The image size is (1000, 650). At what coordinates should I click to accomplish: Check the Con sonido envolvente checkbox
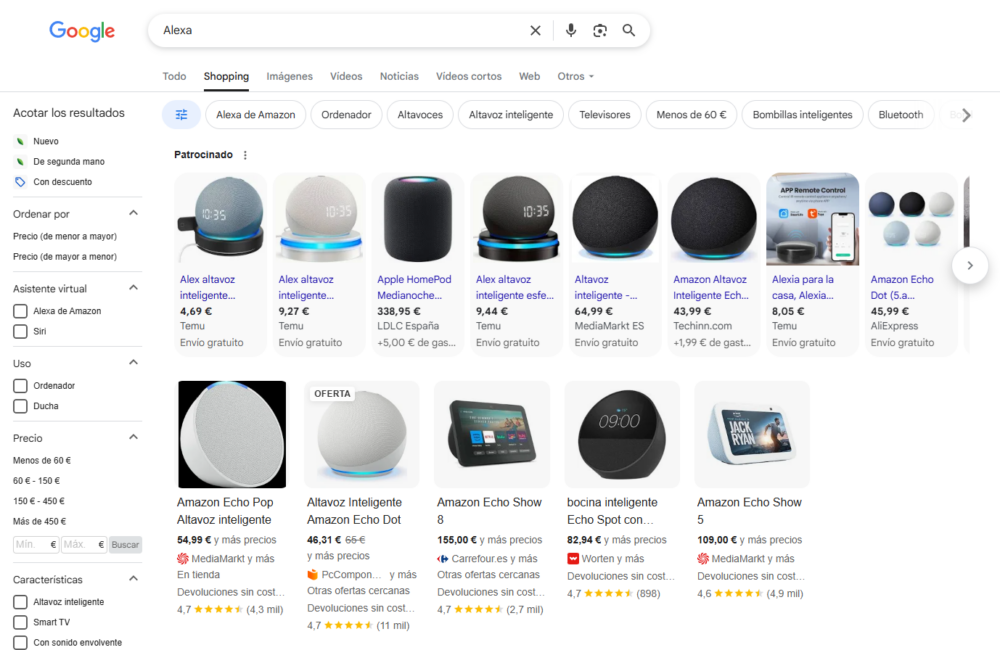click(20, 642)
